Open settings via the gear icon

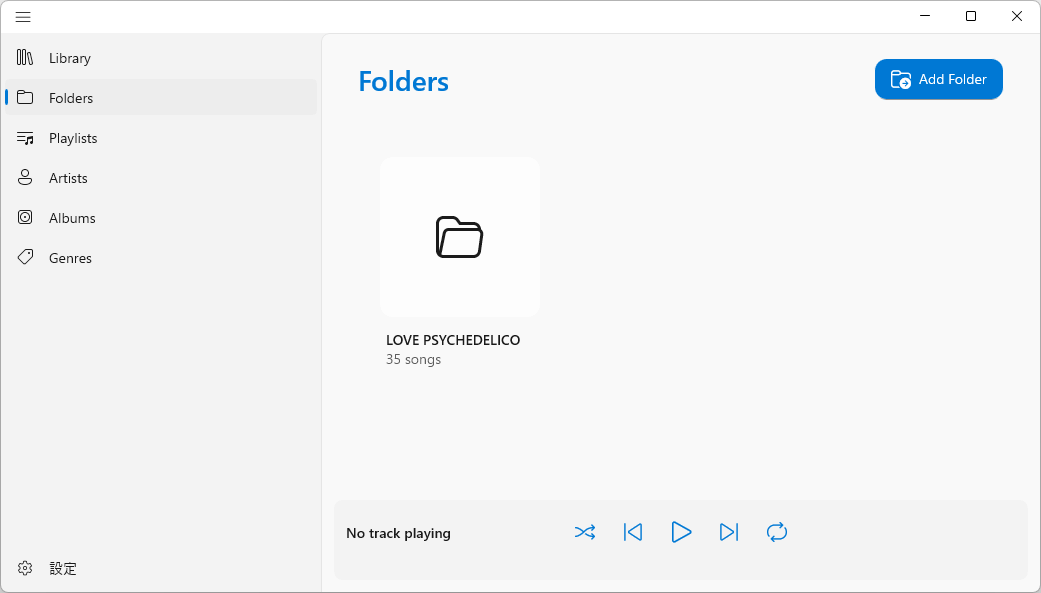(x=26, y=568)
